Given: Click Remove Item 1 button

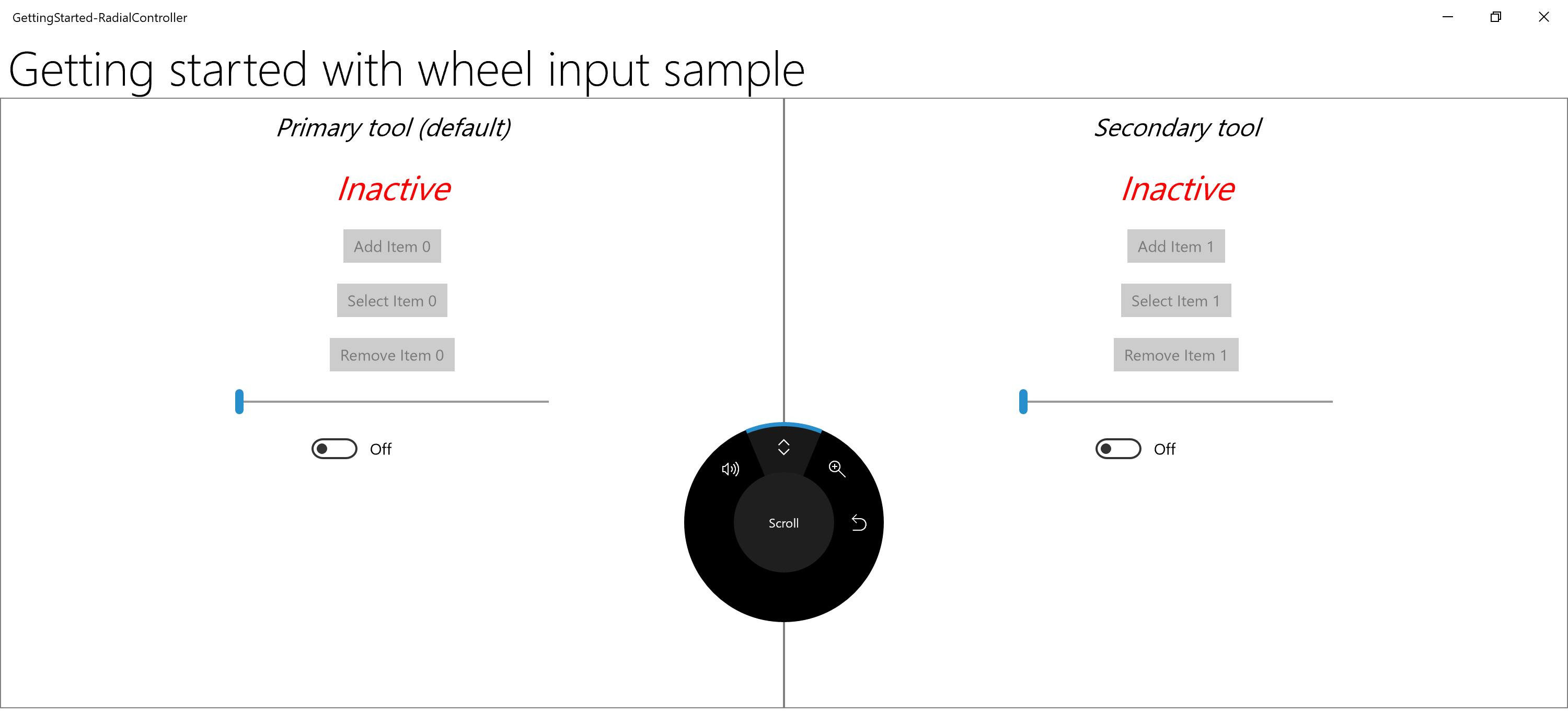Looking at the screenshot, I should tap(1175, 355).
